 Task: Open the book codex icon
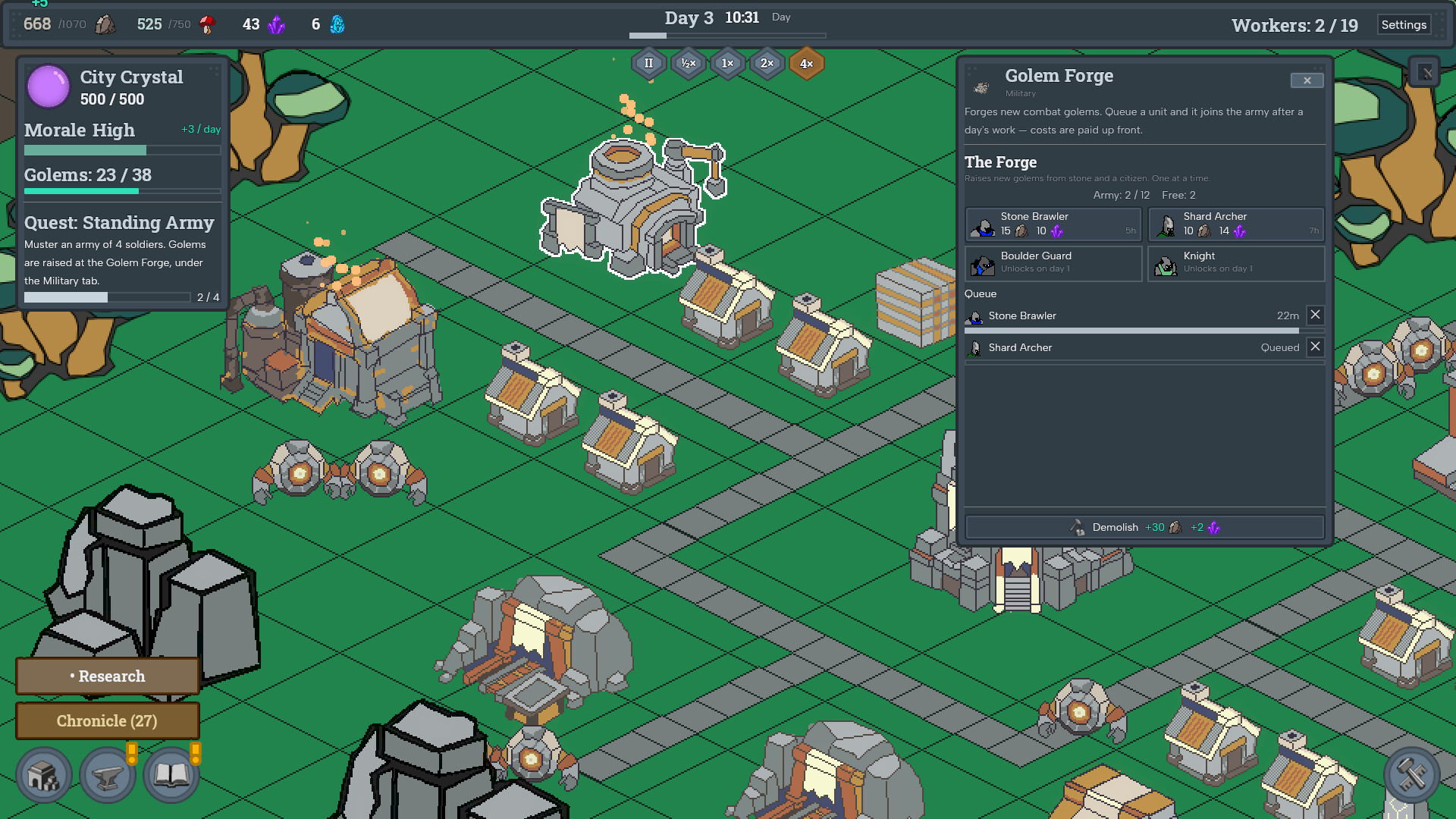tap(171, 775)
